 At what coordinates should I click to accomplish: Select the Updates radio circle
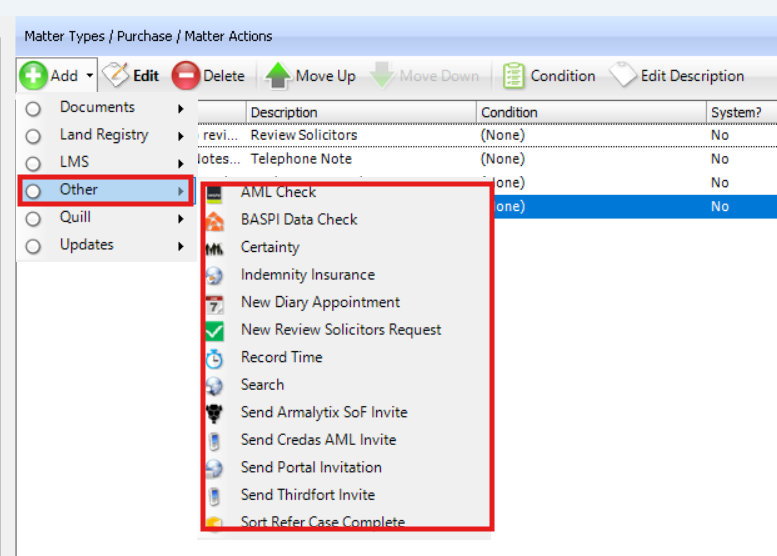click(33, 246)
